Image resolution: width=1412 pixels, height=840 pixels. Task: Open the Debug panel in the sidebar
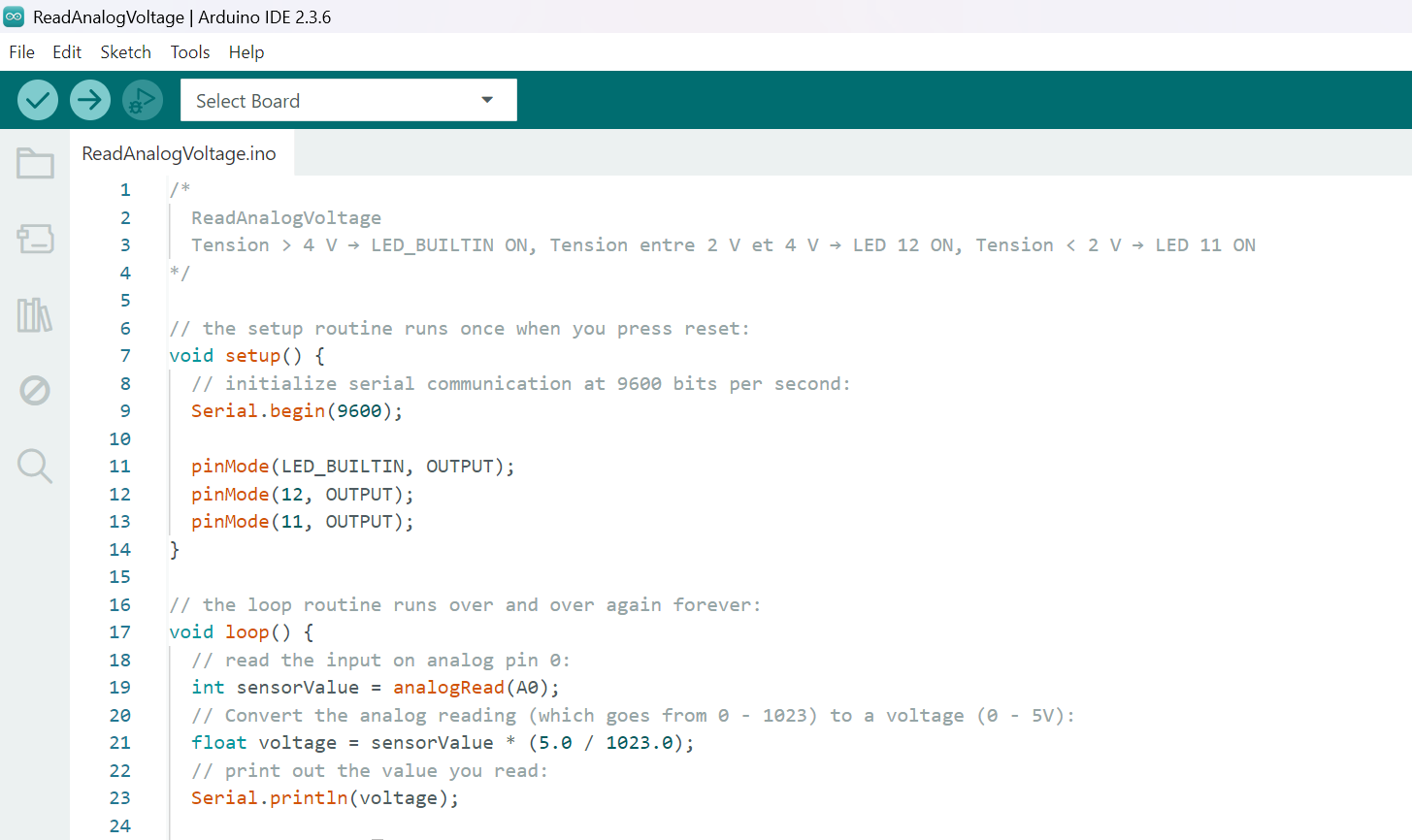coord(35,391)
